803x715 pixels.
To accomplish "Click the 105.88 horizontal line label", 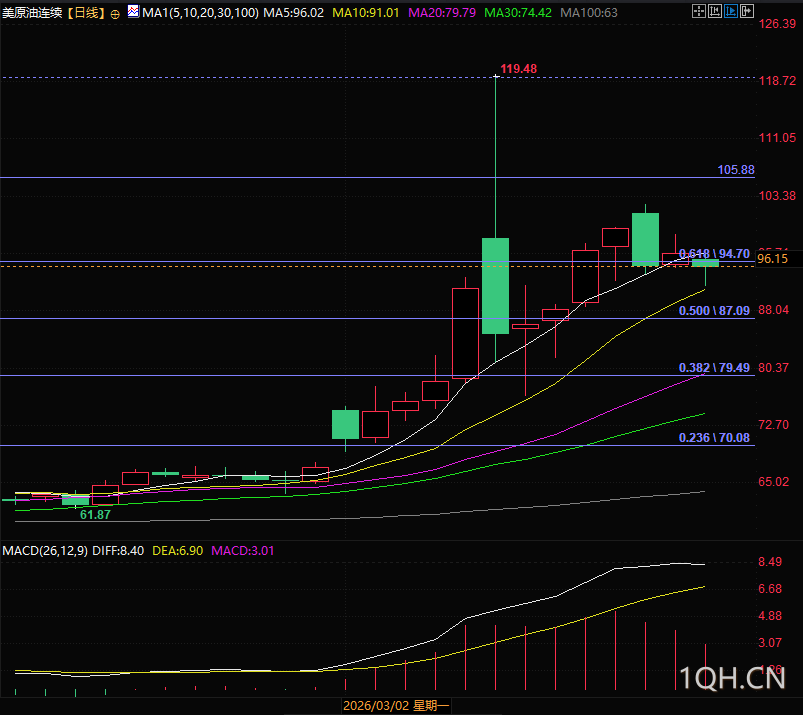I will click(736, 170).
